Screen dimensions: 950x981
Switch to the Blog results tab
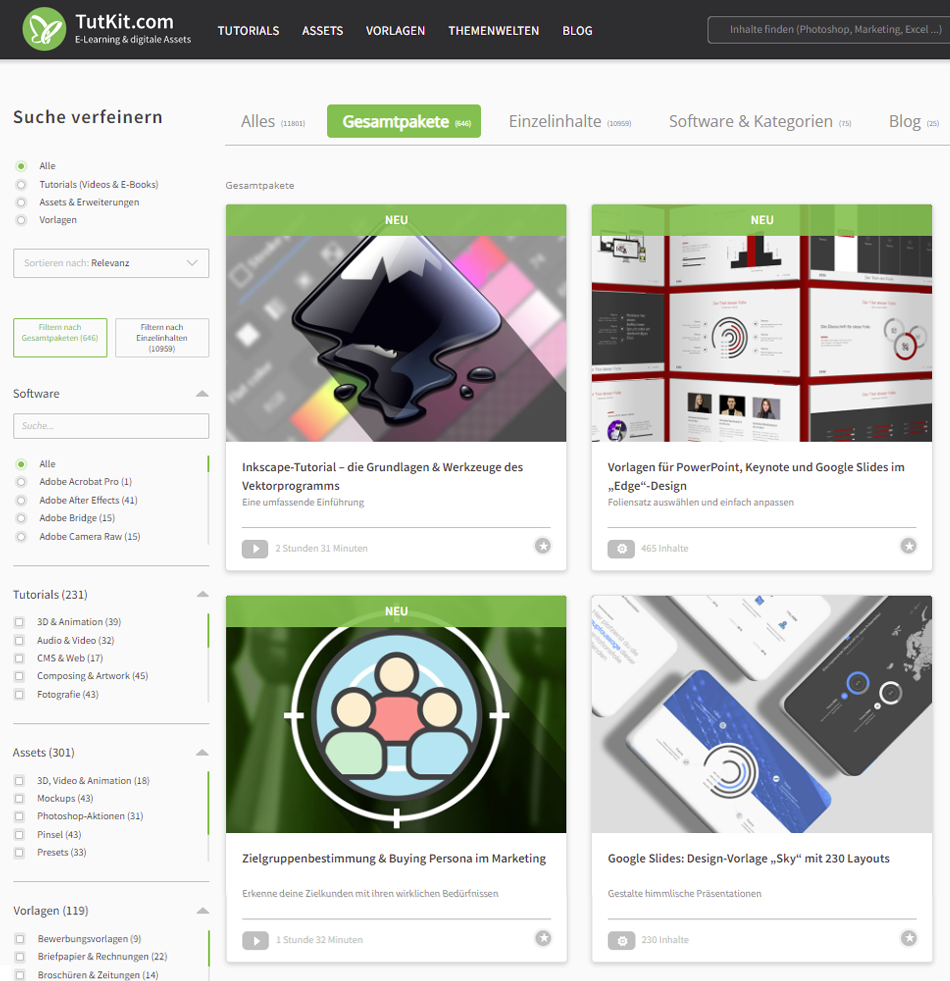coord(914,121)
